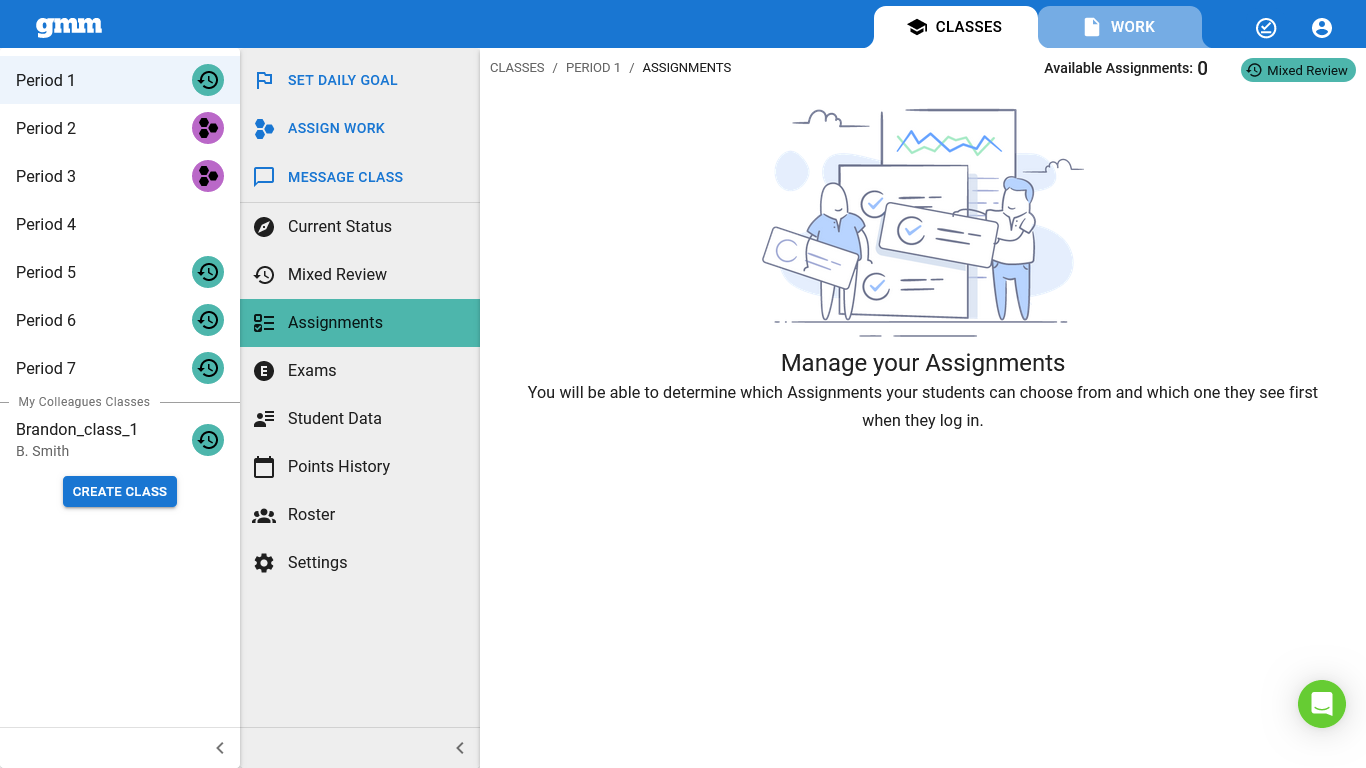Open the user account profile icon

[1322, 28]
